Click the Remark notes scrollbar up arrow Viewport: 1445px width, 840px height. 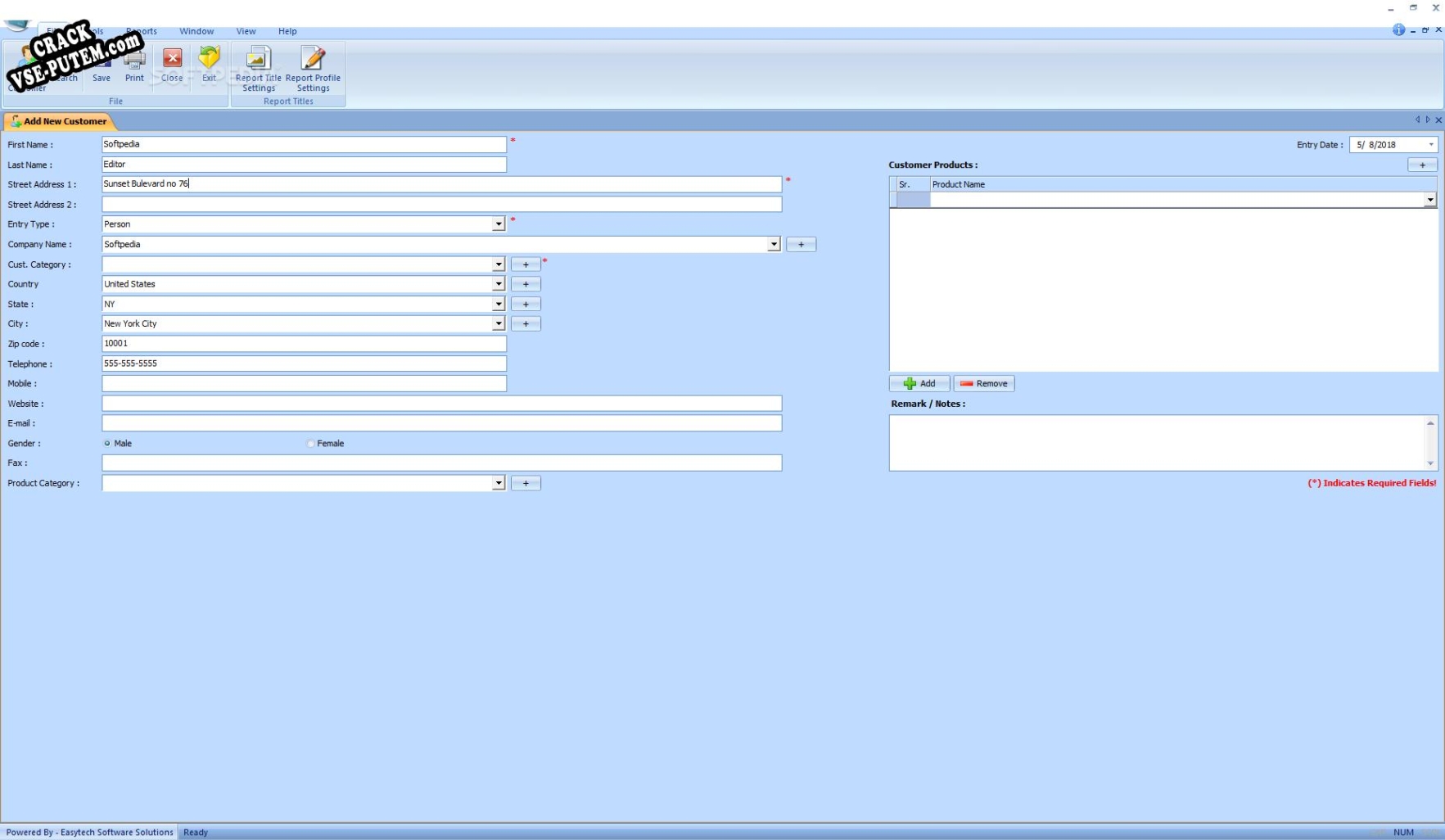click(1431, 422)
